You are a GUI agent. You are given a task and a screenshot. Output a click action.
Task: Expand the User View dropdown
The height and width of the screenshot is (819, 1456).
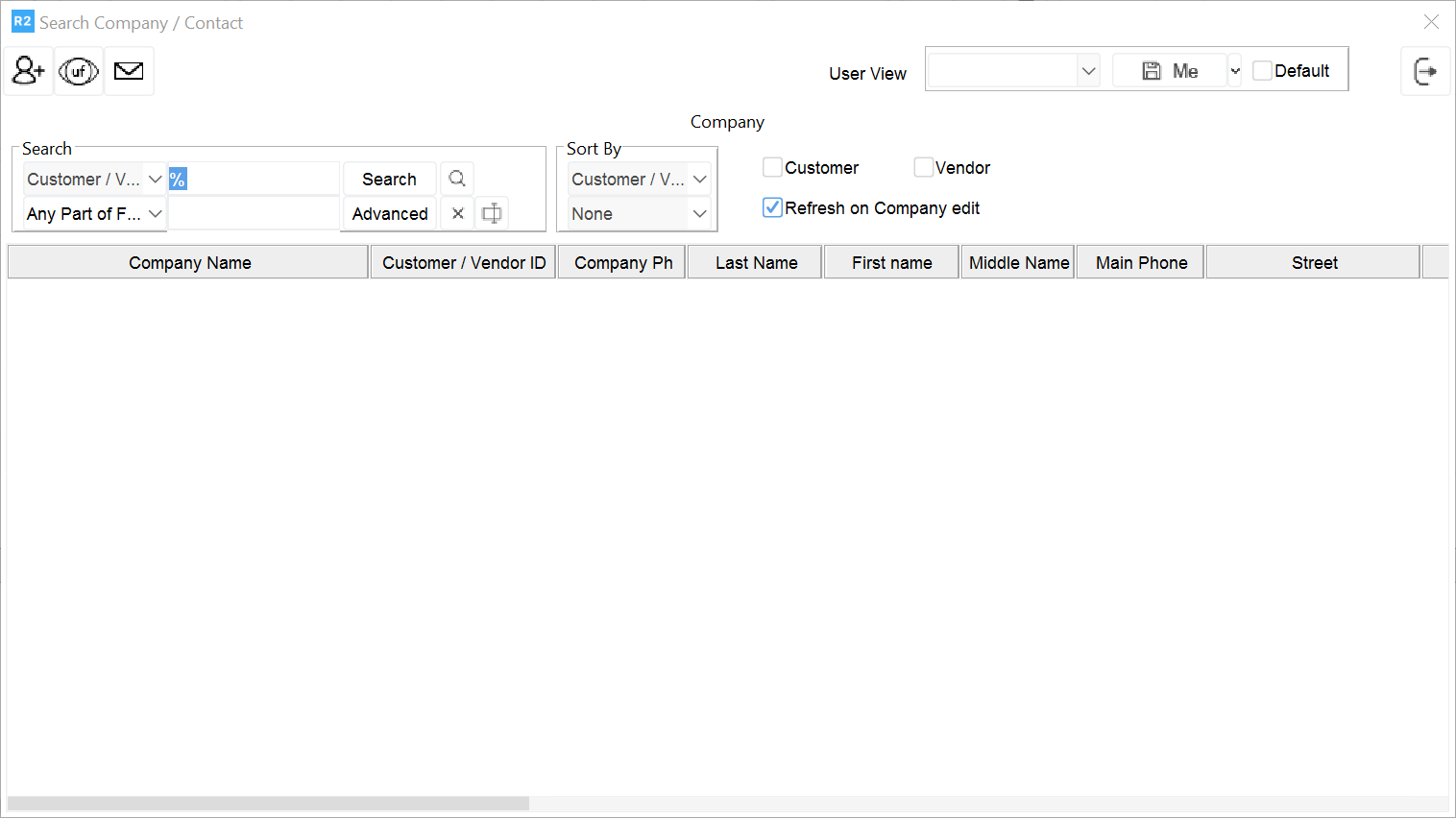tap(1088, 71)
